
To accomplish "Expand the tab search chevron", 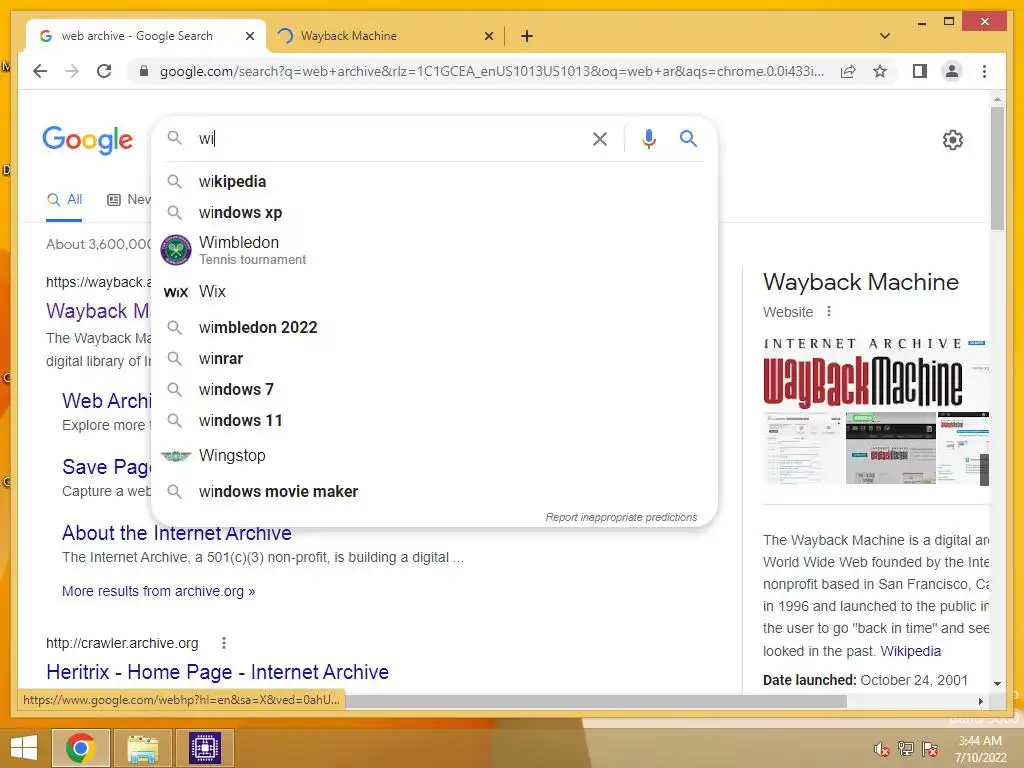I will coord(885,36).
